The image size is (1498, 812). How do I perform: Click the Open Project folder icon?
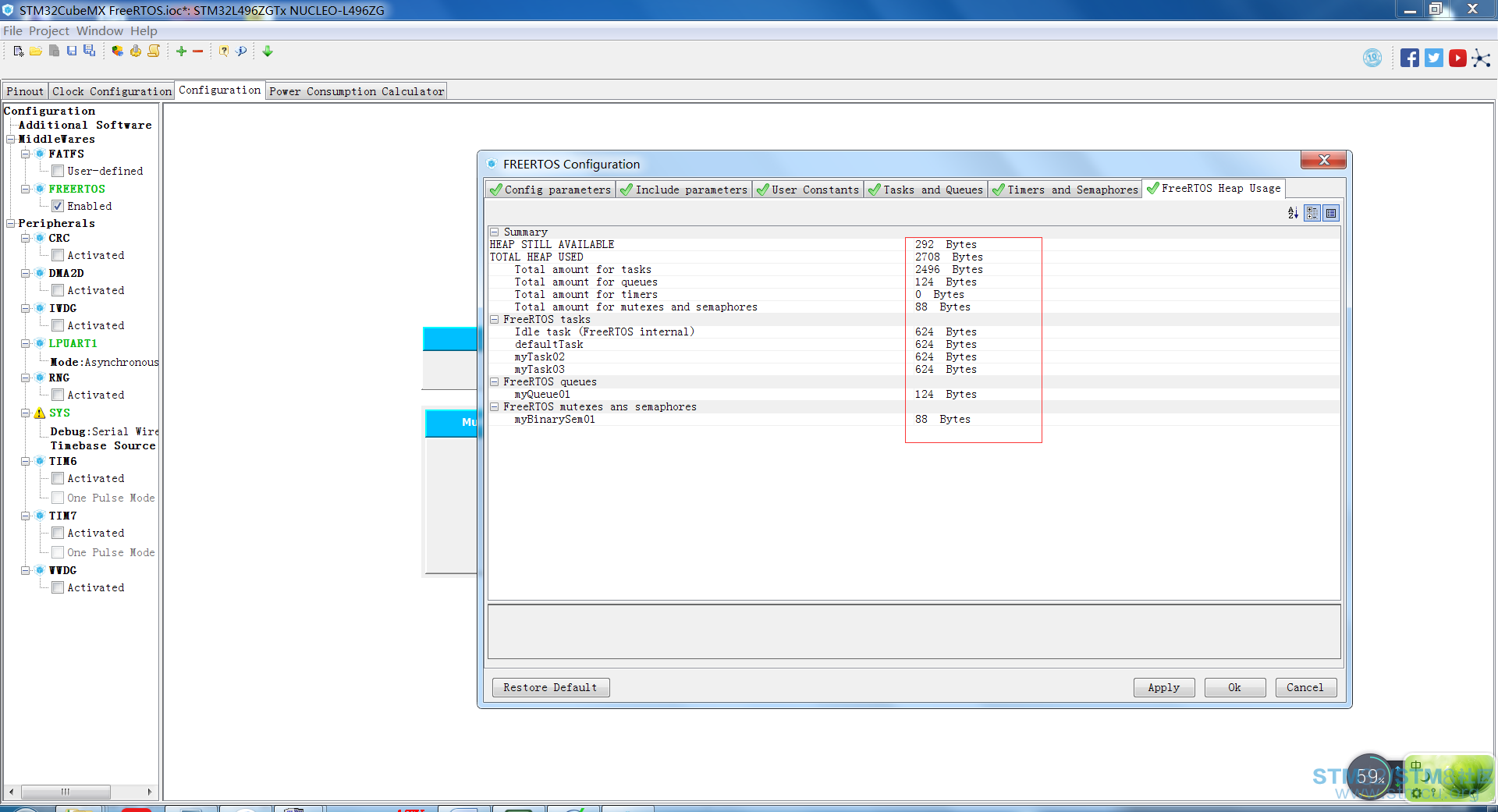pos(36,51)
